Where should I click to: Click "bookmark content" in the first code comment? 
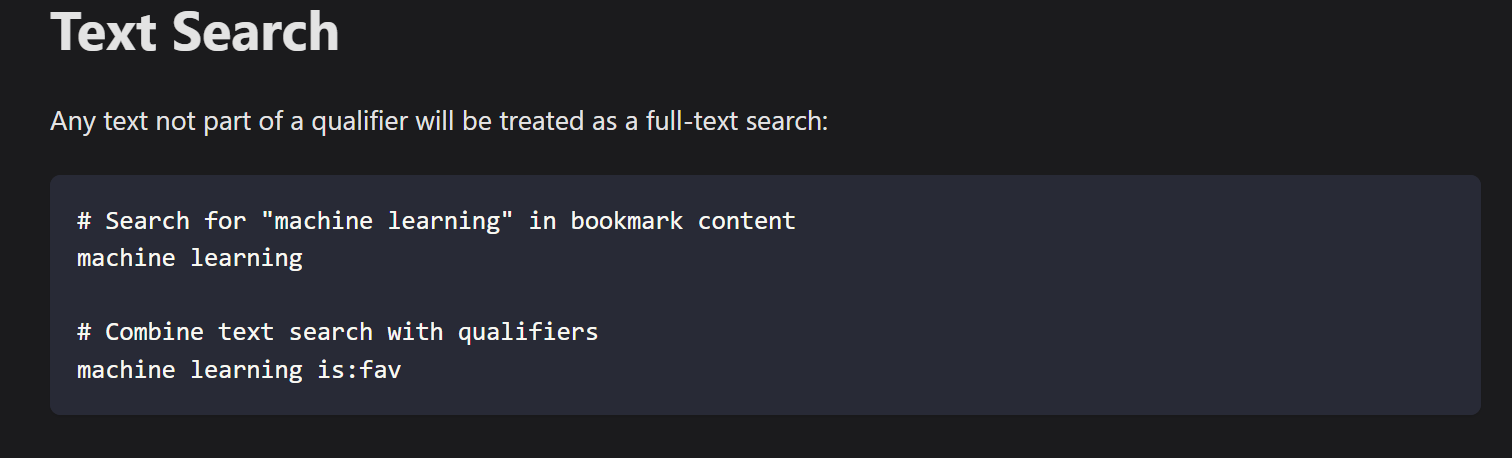(683, 221)
